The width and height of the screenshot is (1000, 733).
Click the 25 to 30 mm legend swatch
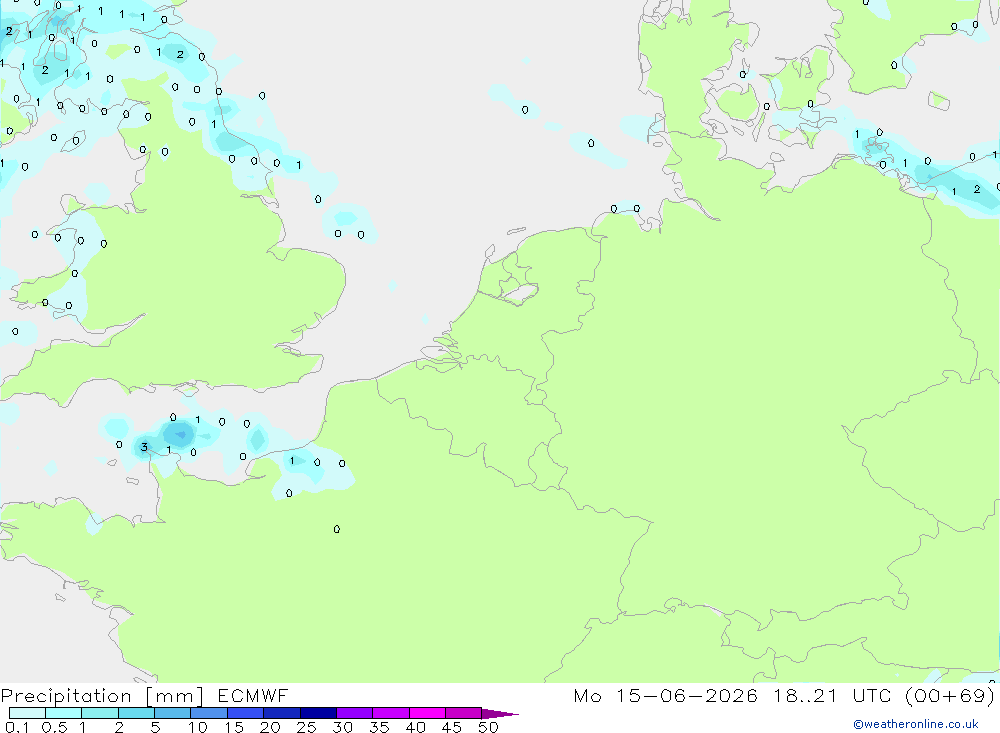tap(318, 713)
